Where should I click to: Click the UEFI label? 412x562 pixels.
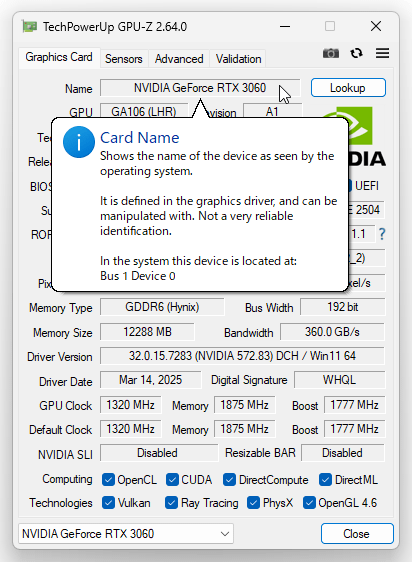click(x=367, y=186)
